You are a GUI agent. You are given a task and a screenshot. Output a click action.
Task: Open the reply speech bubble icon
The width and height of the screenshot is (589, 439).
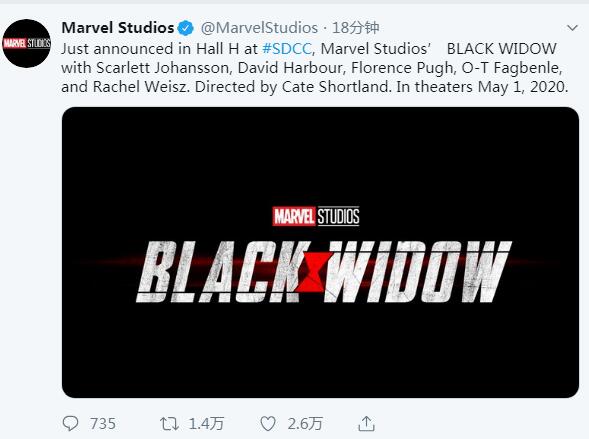70,424
